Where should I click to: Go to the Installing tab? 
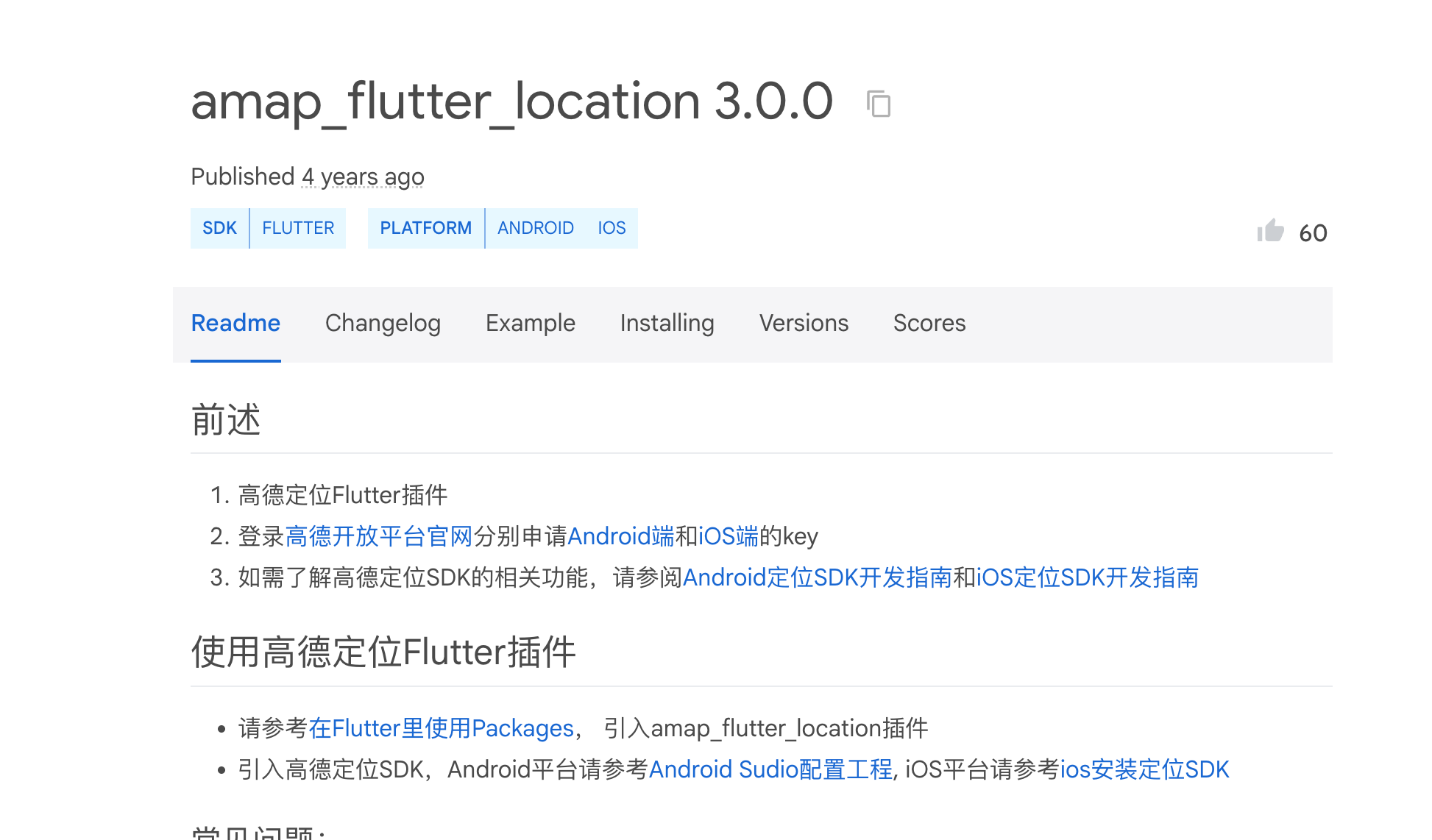coord(667,323)
